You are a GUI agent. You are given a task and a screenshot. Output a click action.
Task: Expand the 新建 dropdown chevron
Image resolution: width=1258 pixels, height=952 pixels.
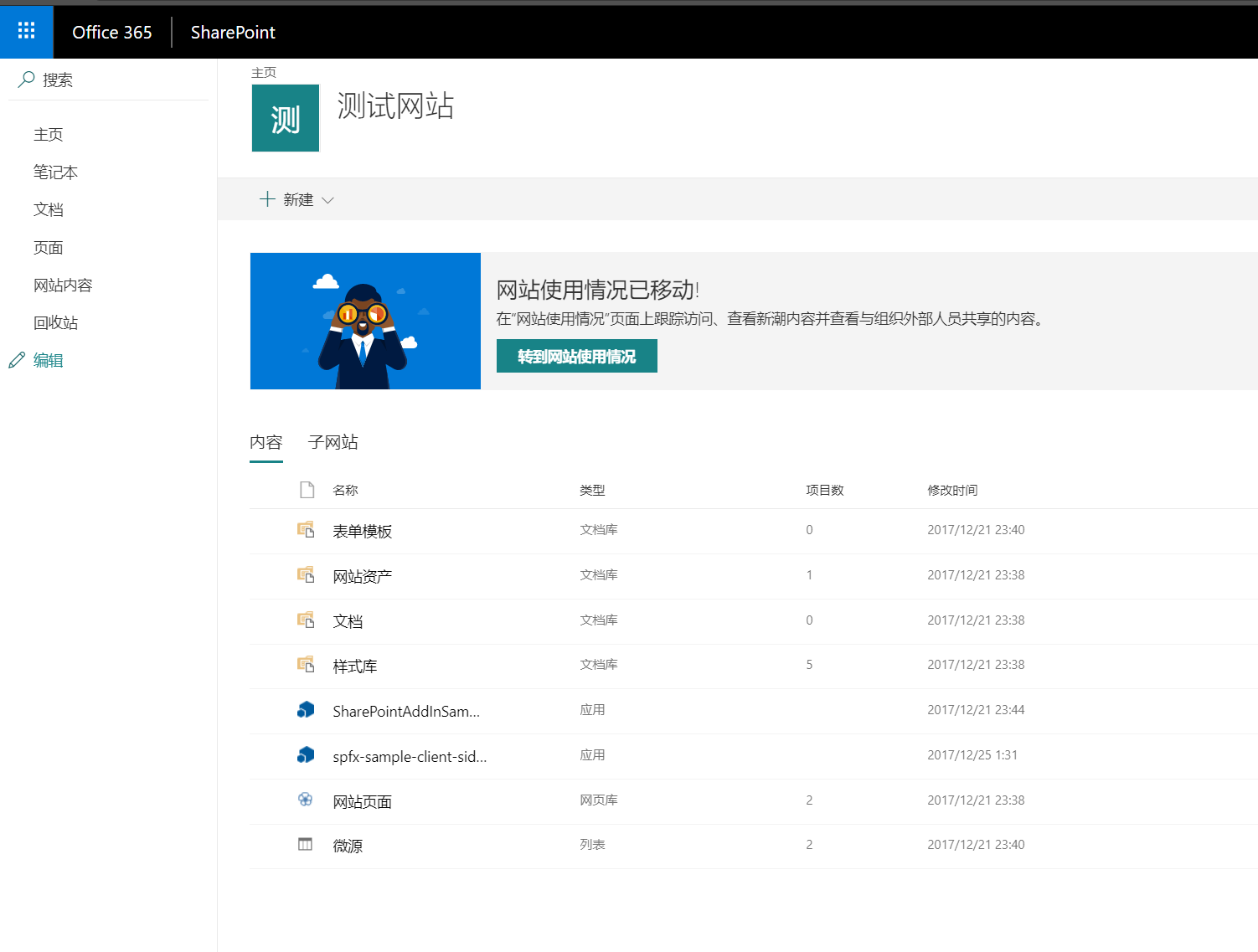[x=328, y=200]
